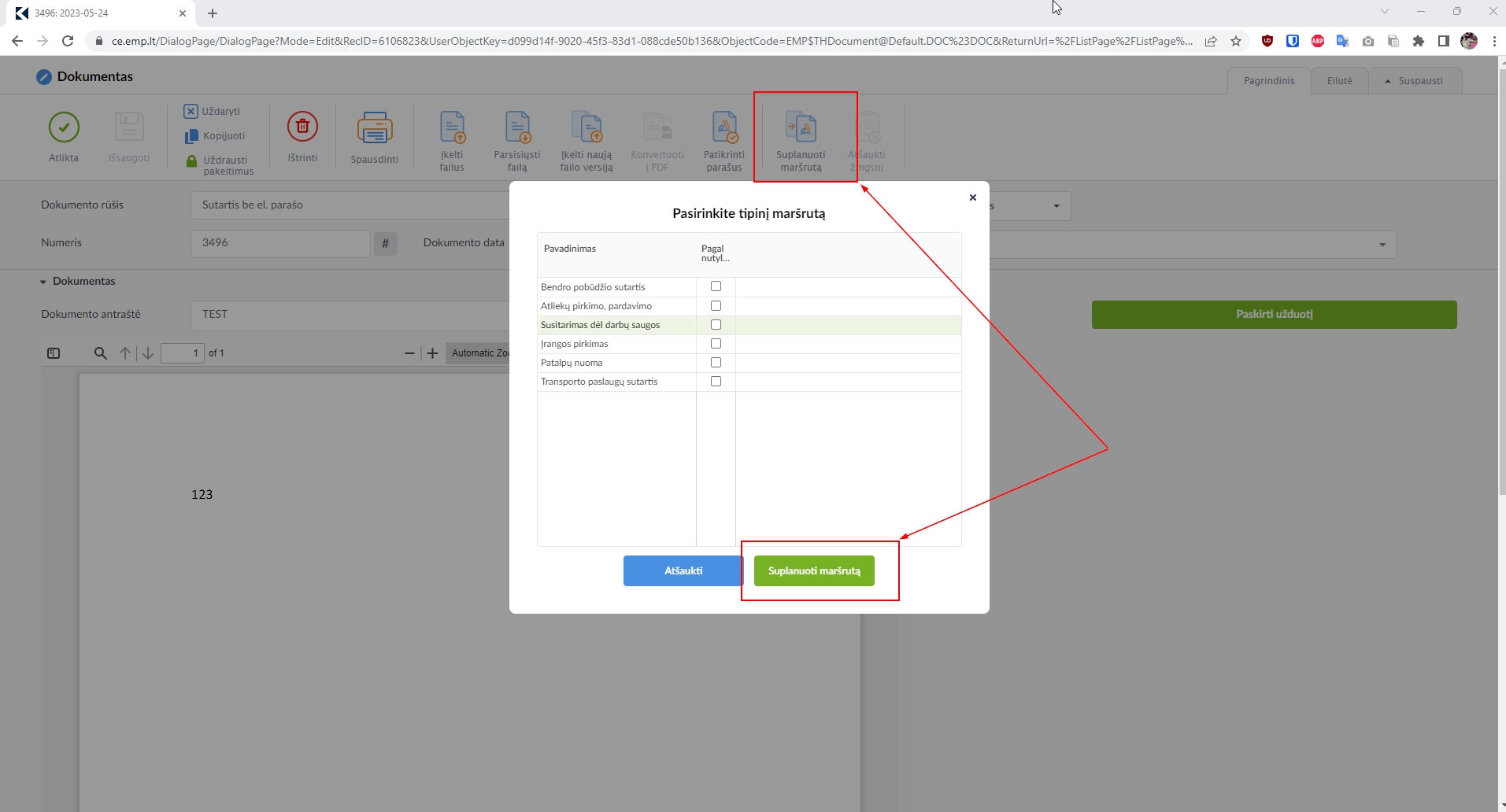Screen dimensions: 1506x812
Task: Click the Ištrinti trash icon
Action: 302,127
